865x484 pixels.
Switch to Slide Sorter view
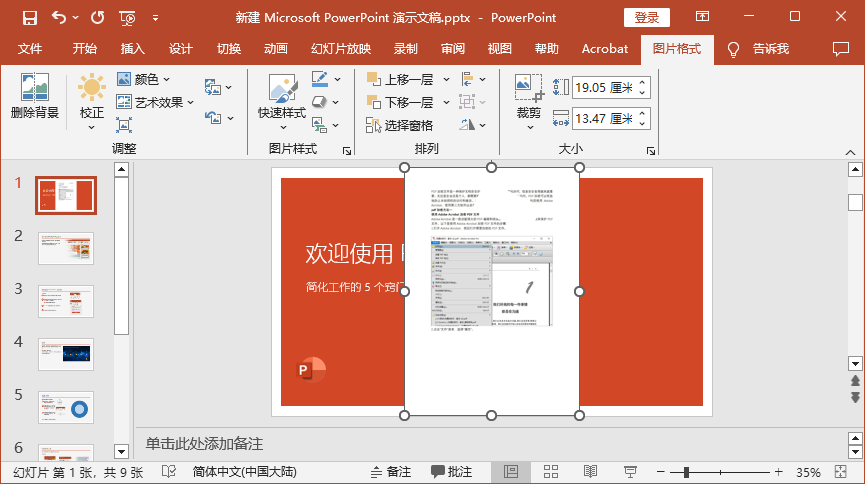click(x=551, y=472)
